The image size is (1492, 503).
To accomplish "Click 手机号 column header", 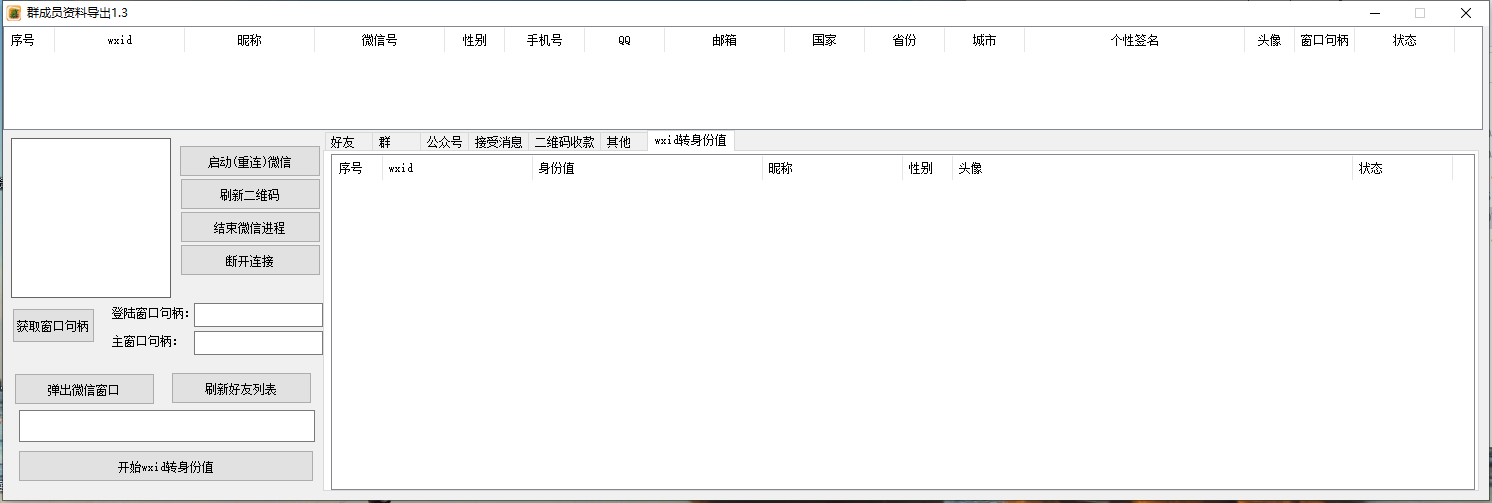I will [544, 41].
